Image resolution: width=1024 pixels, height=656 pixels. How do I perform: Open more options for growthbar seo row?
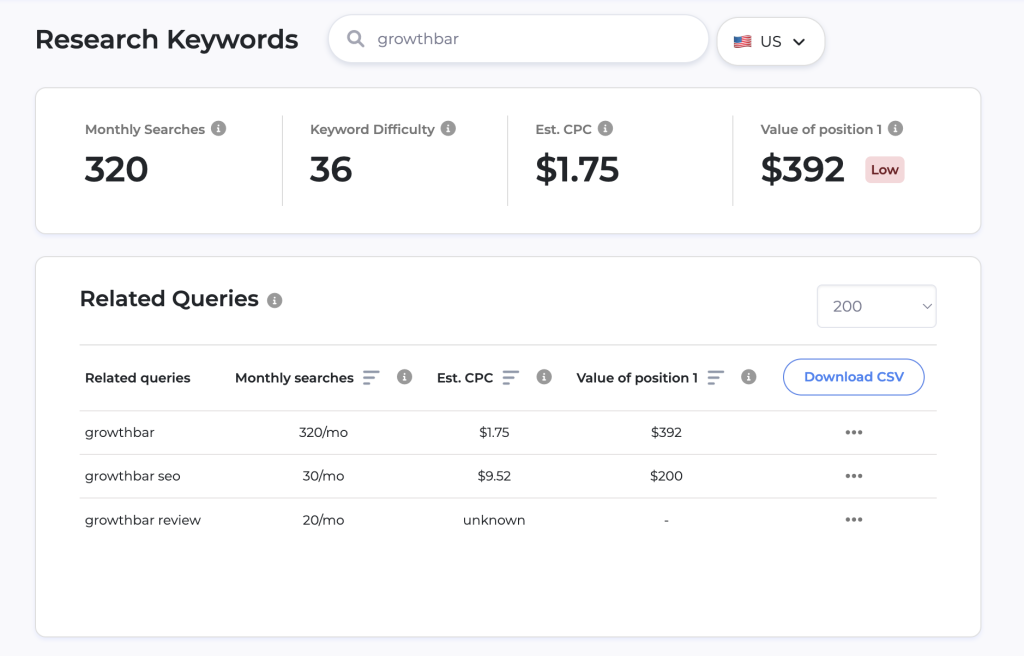854,476
